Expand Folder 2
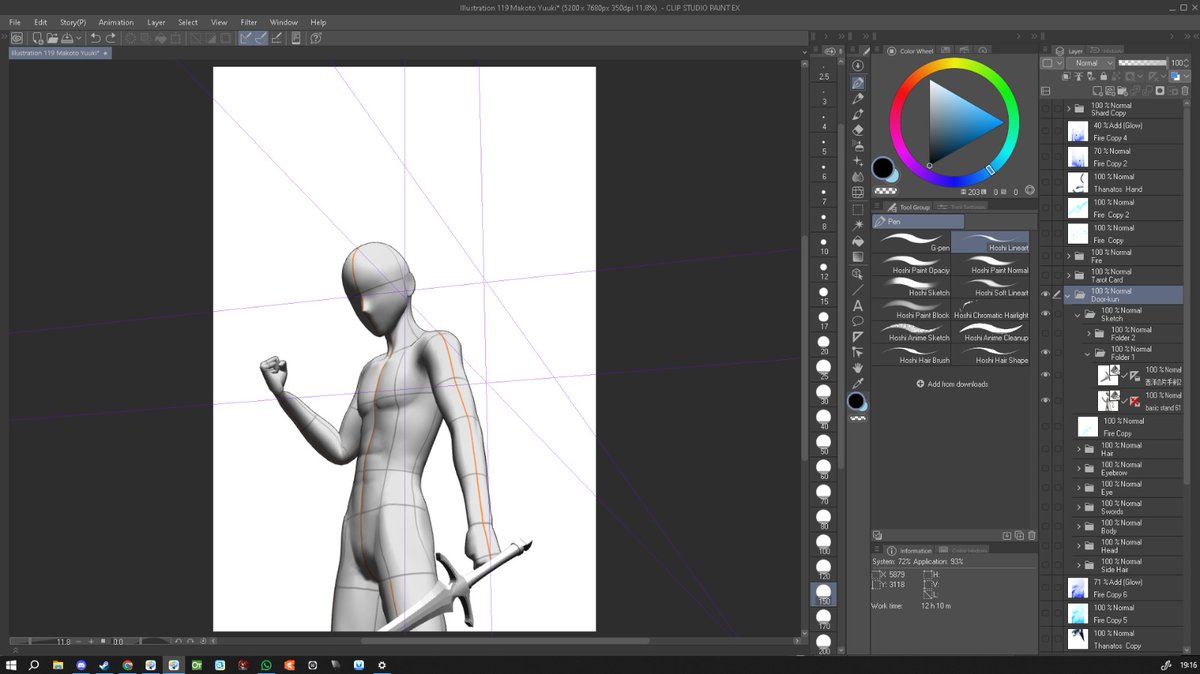Image resolution: width=1200 pixels, height=674 pixels. click(x=1087, y=333)
